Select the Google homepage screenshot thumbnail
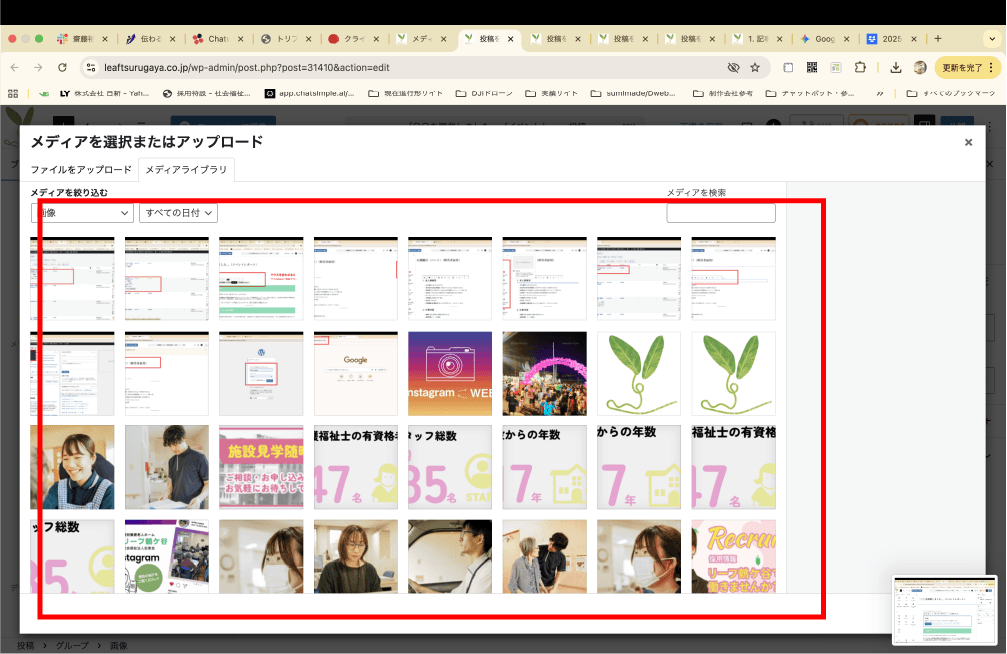 (355, 373)
